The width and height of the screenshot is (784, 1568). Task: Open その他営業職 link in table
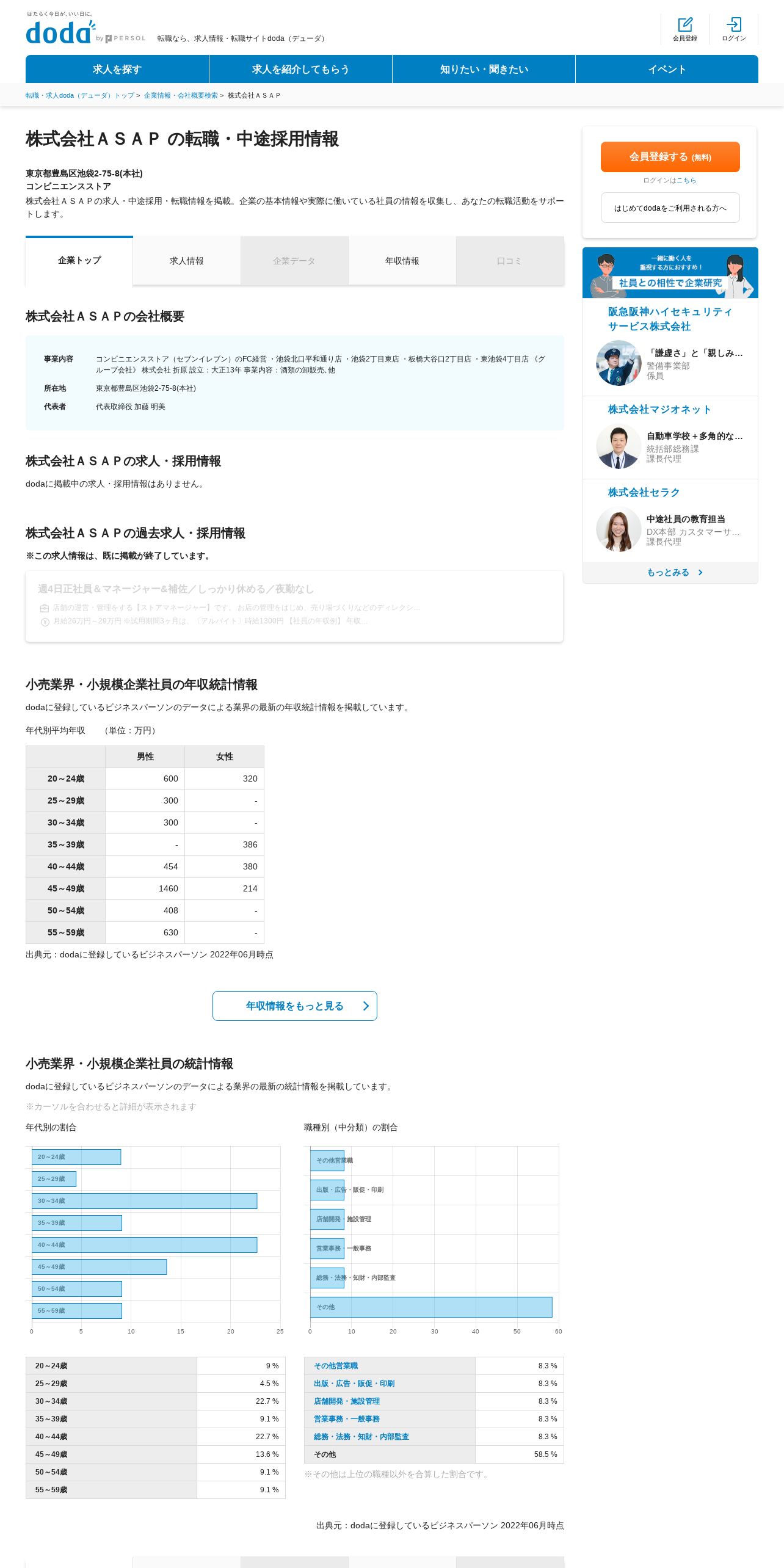click(x=336, y=1366)
